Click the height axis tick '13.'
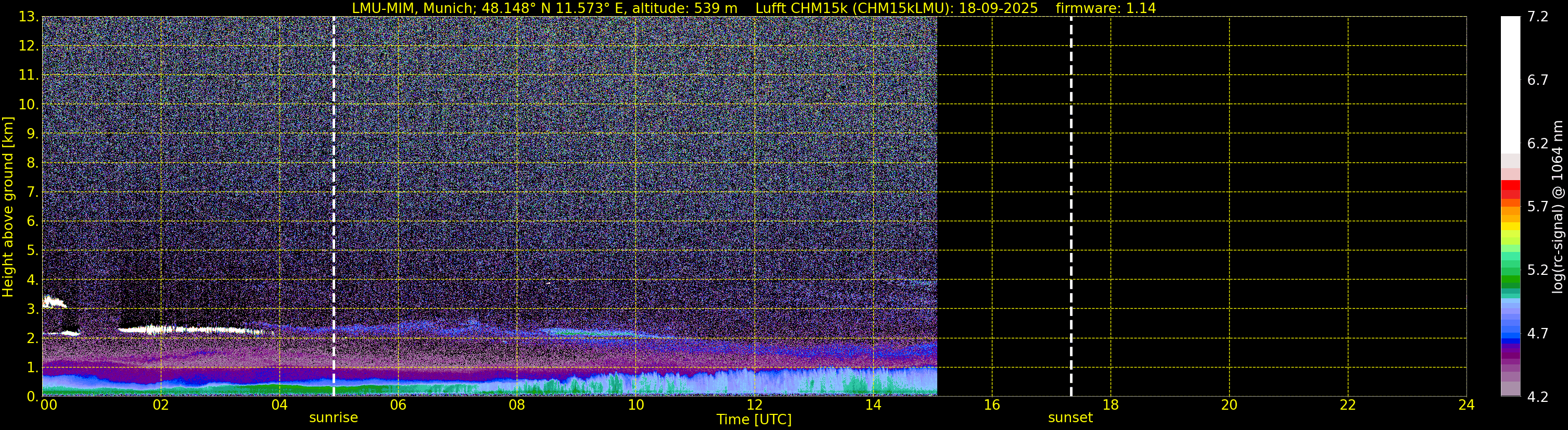The height and width of the screenshot is (430, 1568). click(29, 17)
